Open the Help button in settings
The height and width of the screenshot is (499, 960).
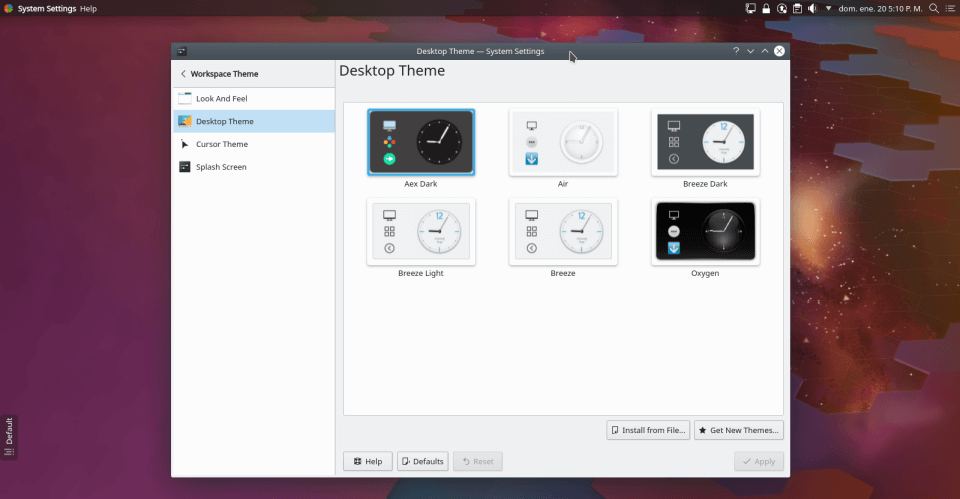(x=367, y=462)
